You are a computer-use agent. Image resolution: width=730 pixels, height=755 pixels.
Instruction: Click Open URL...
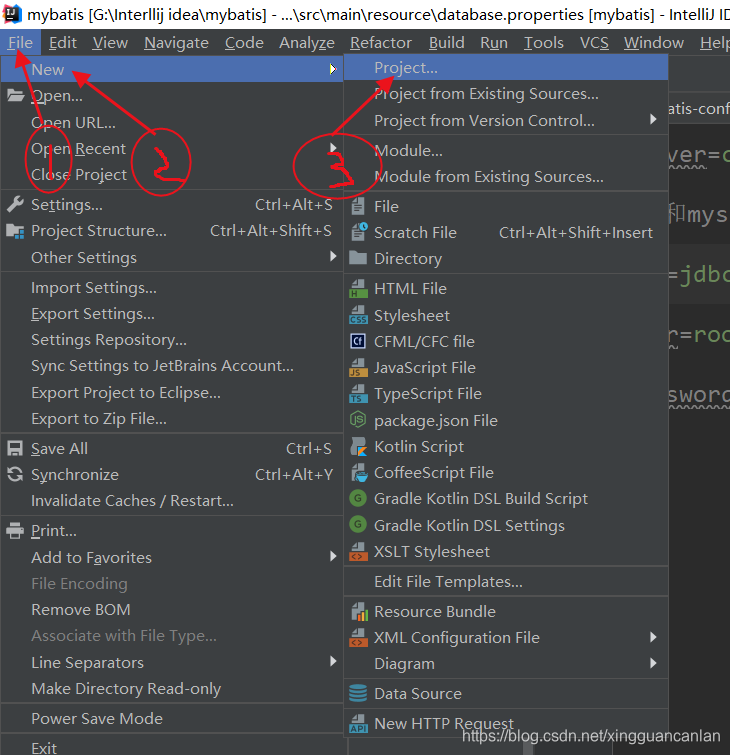coord(172,123)
